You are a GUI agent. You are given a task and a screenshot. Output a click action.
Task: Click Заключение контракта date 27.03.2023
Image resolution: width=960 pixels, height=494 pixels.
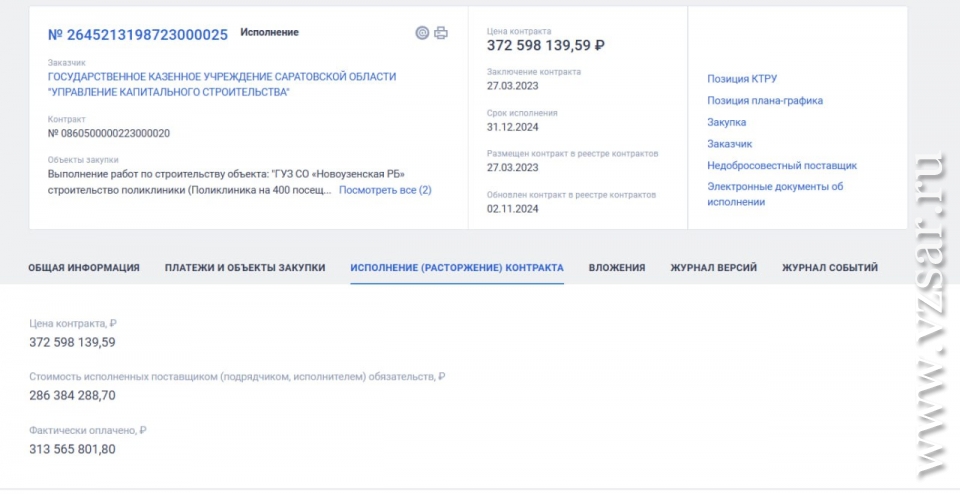click(x=512, y=86)
